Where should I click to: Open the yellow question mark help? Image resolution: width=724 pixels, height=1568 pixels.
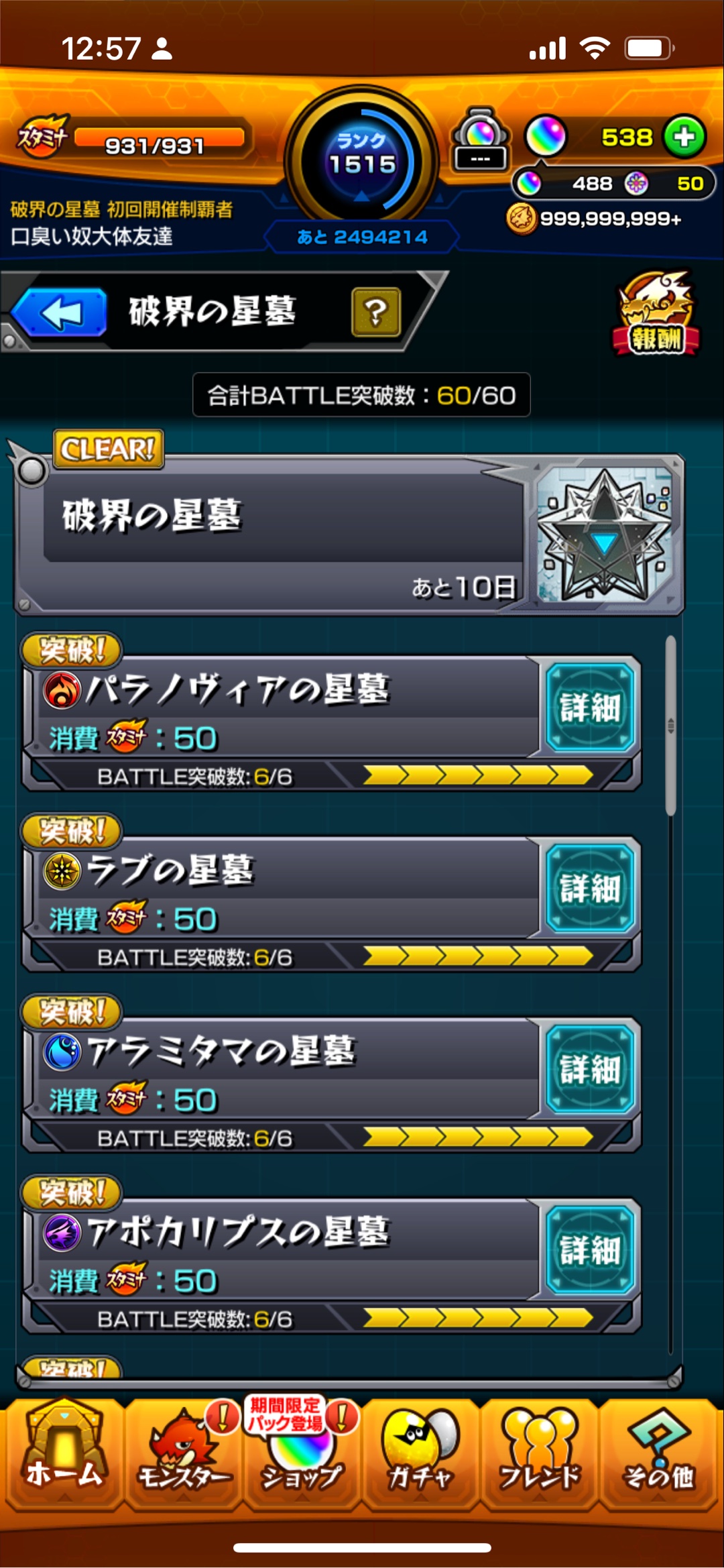click(376, 312)
